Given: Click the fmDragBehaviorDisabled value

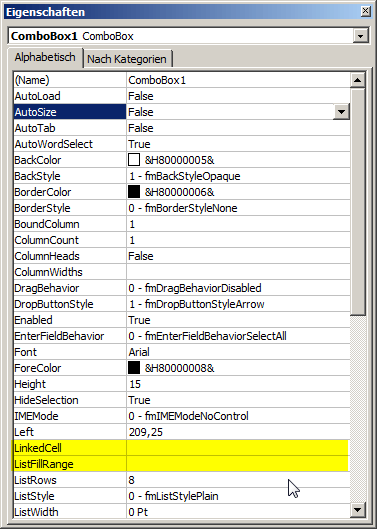Looking at the screenshot, I should 238,288.
